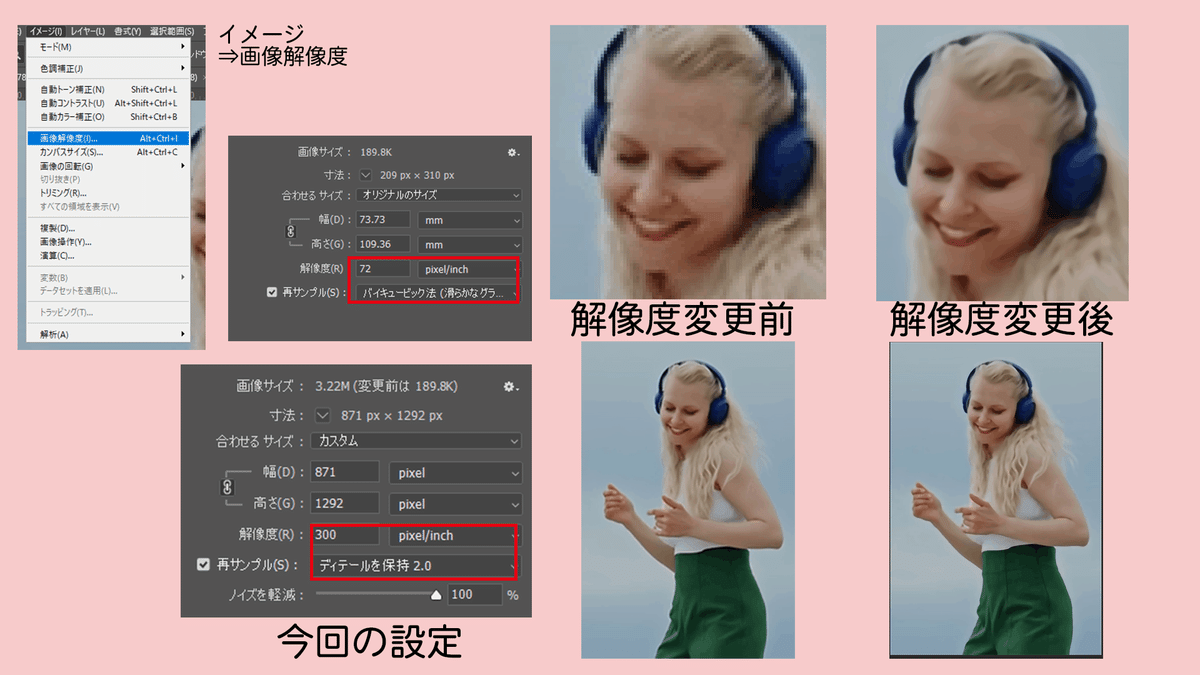
Task: Open the オリジナルのサイズ fit-to dropdown
Action: (x=440, y=195)
